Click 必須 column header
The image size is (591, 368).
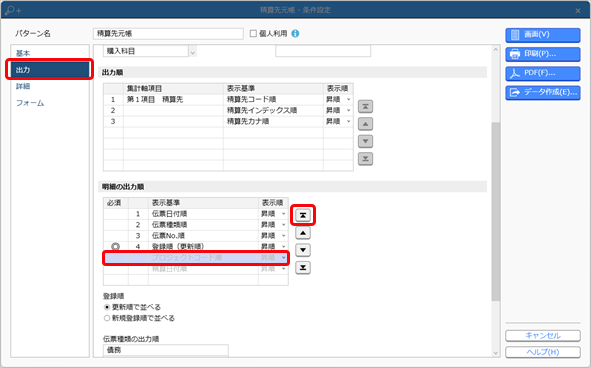116,203
